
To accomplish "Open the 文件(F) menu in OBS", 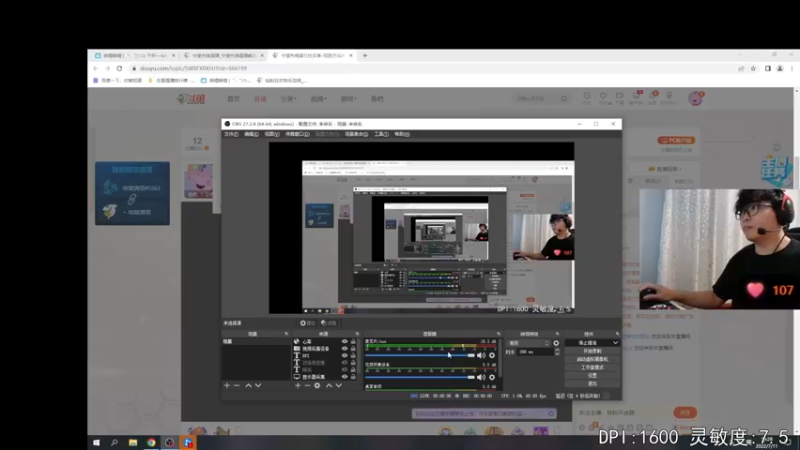I will coord(231,134).
